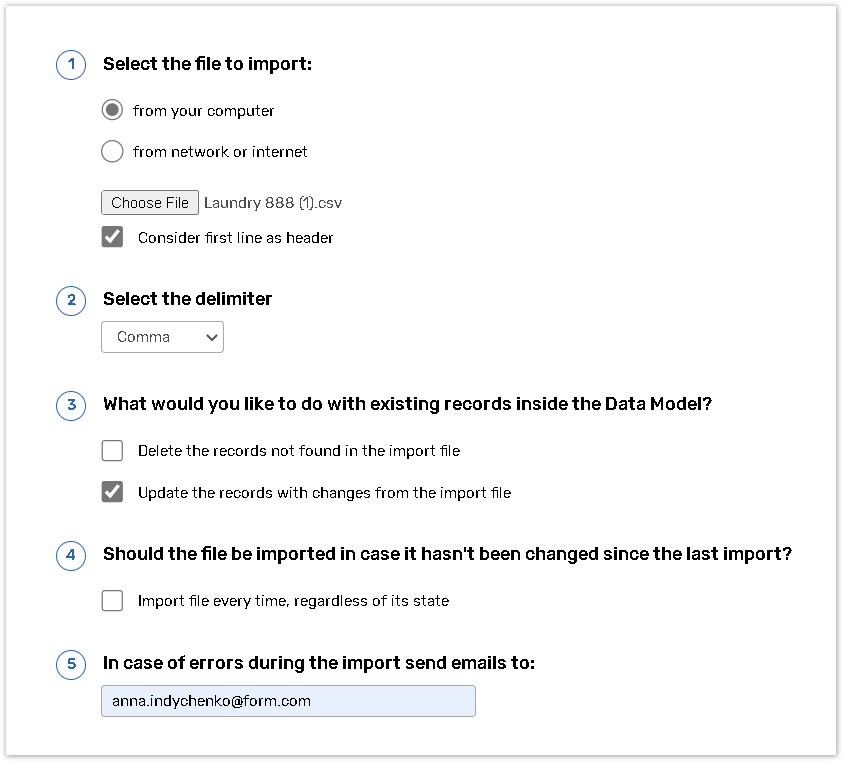Select 'from network or internet' radio button
This screenshot has height=761, width=842.
pyautogui.click(x=113, y=152)
